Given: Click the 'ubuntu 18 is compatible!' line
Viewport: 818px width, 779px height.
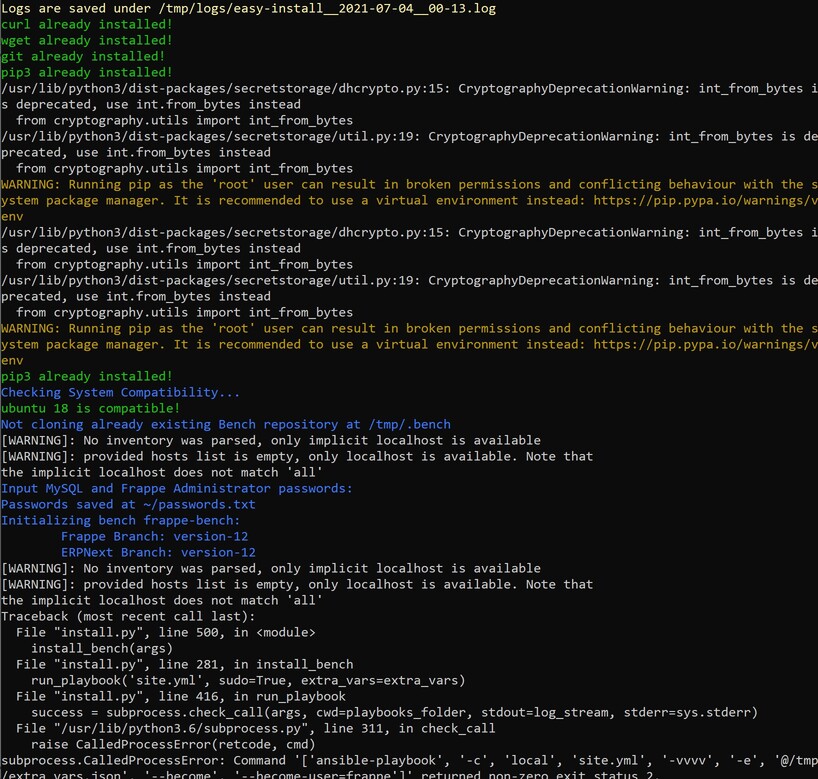Looking at the screenshot, I should coord(90,408).
